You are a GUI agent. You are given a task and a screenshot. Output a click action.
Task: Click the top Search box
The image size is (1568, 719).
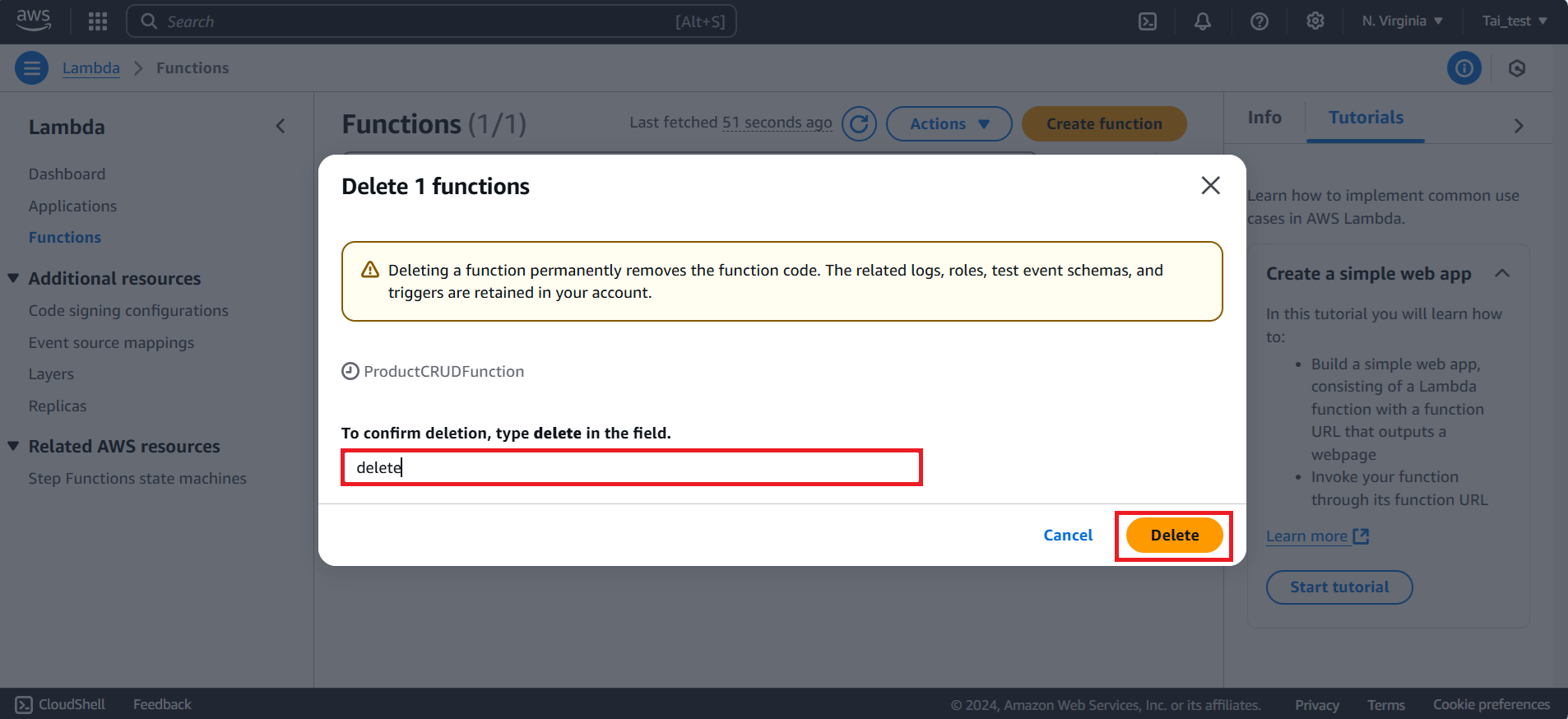431,21
